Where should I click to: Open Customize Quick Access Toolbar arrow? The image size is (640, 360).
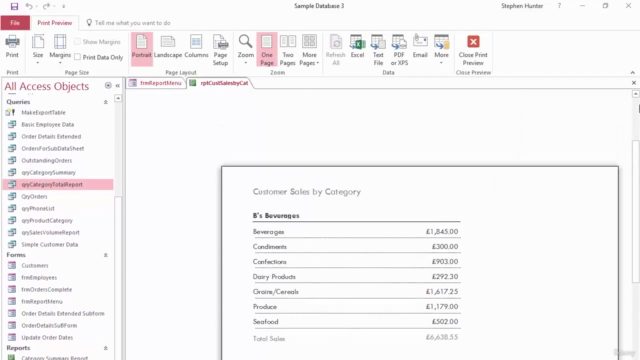point(64,7)
